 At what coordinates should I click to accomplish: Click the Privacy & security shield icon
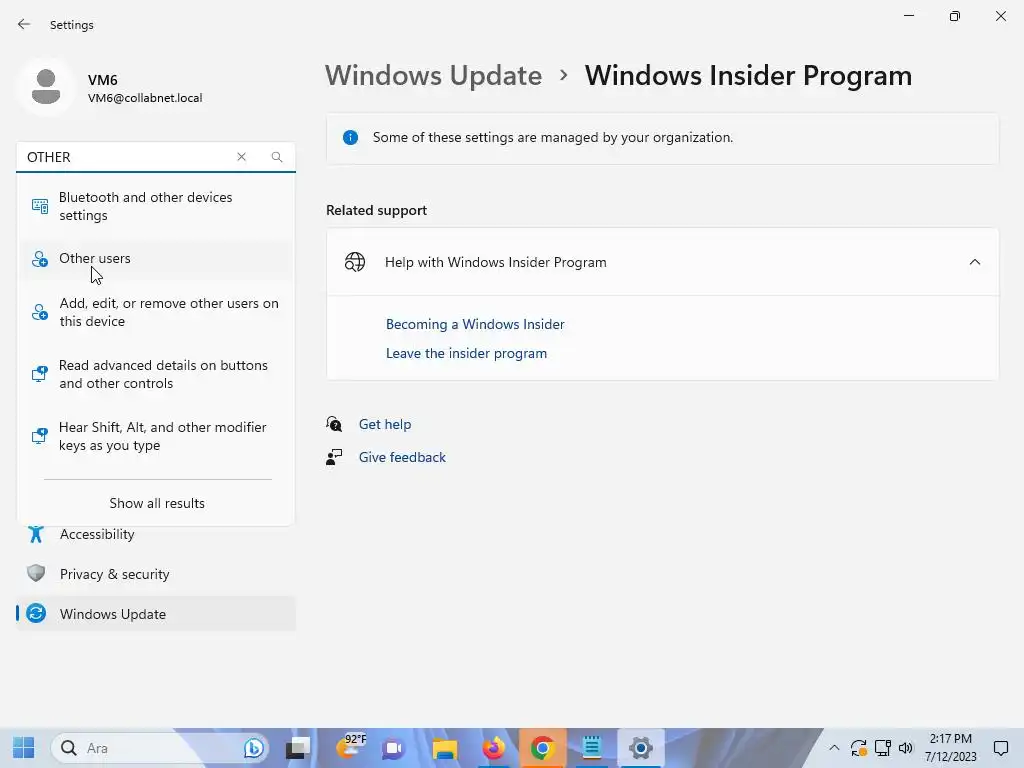(x=36, y=573)
